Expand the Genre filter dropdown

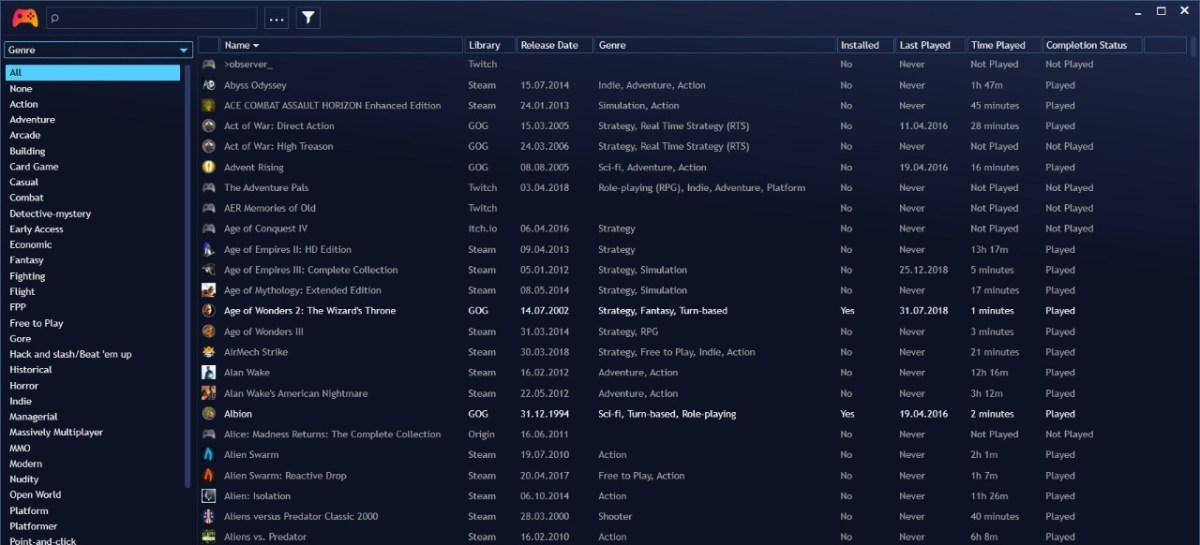point(184,50)
